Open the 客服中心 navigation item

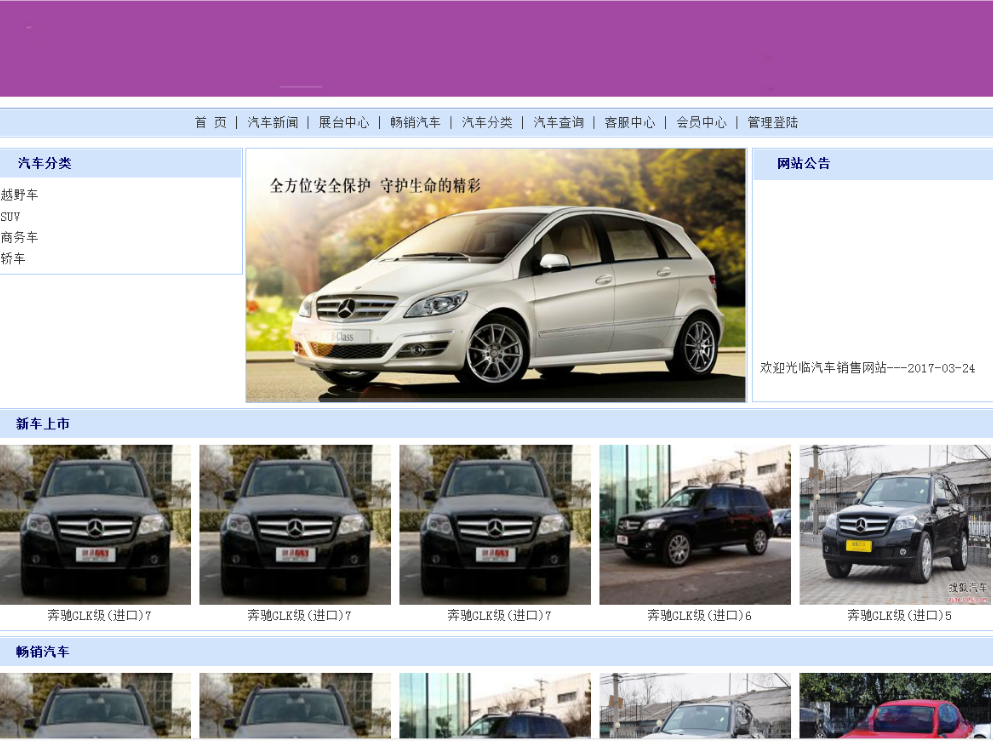pos(629,122)
